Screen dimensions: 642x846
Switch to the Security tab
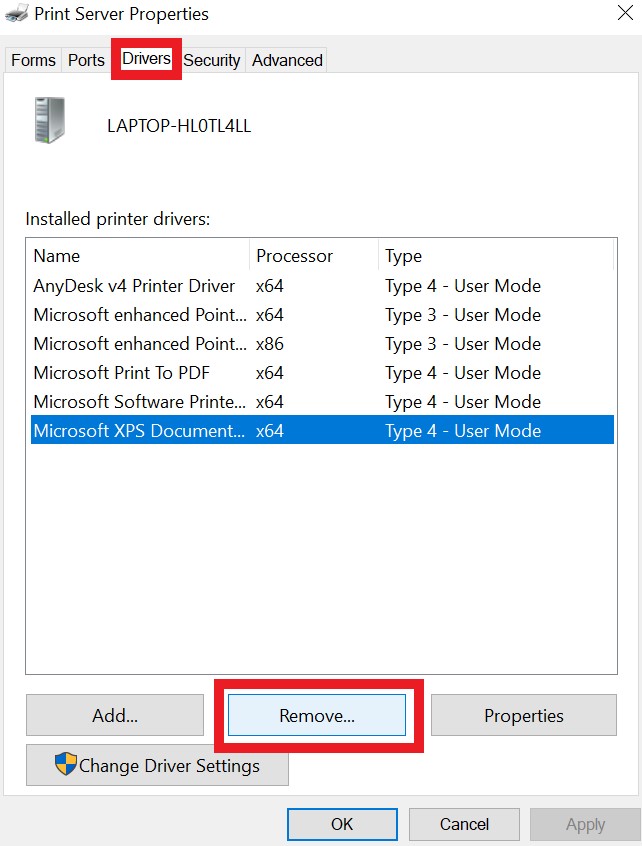pyautogui.click(x=211, y=60)
